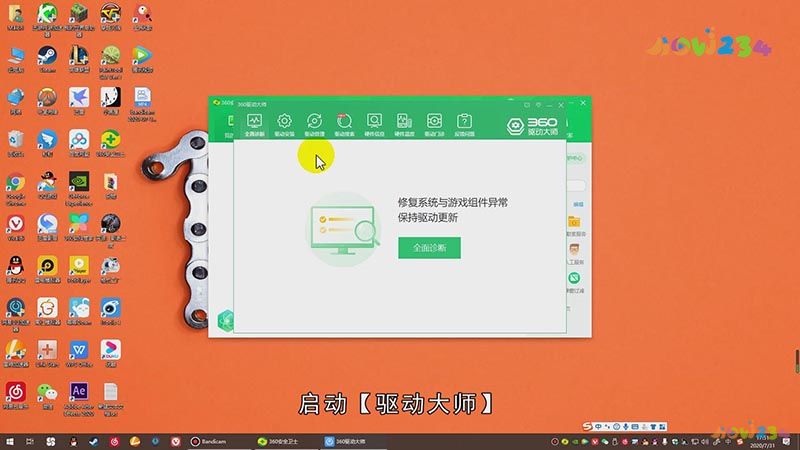The image size is (800, 450).
Task: Click the 360 驱动大师 logo
Action: 532,126
